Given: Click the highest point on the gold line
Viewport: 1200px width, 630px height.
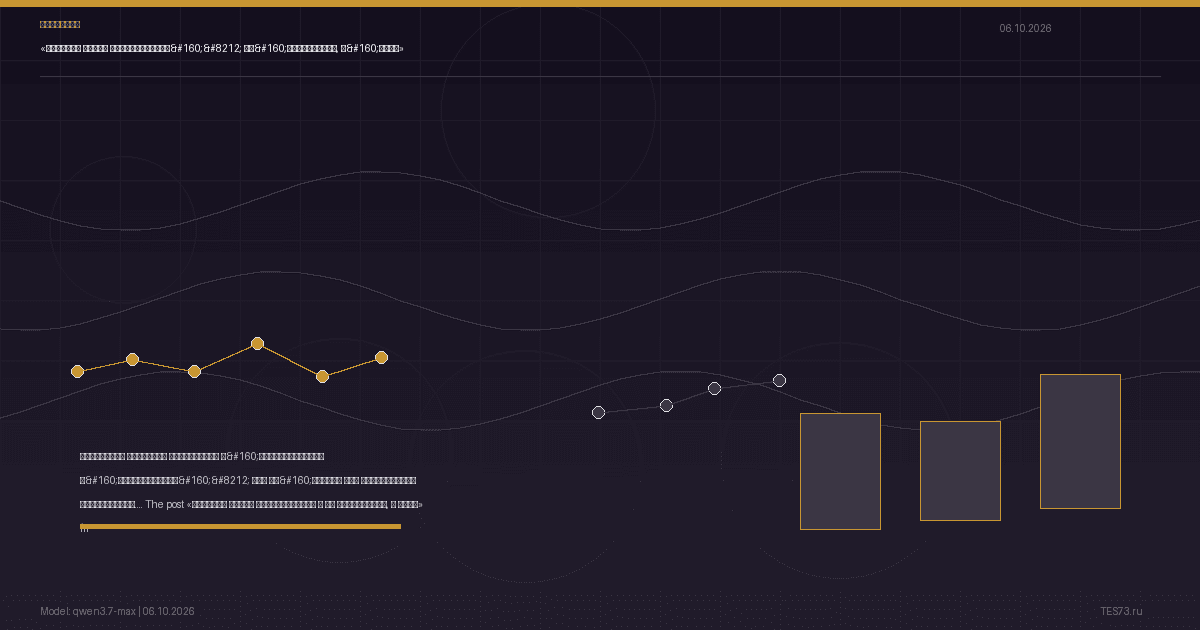Looking at the screenshot, I should [257, 343].
